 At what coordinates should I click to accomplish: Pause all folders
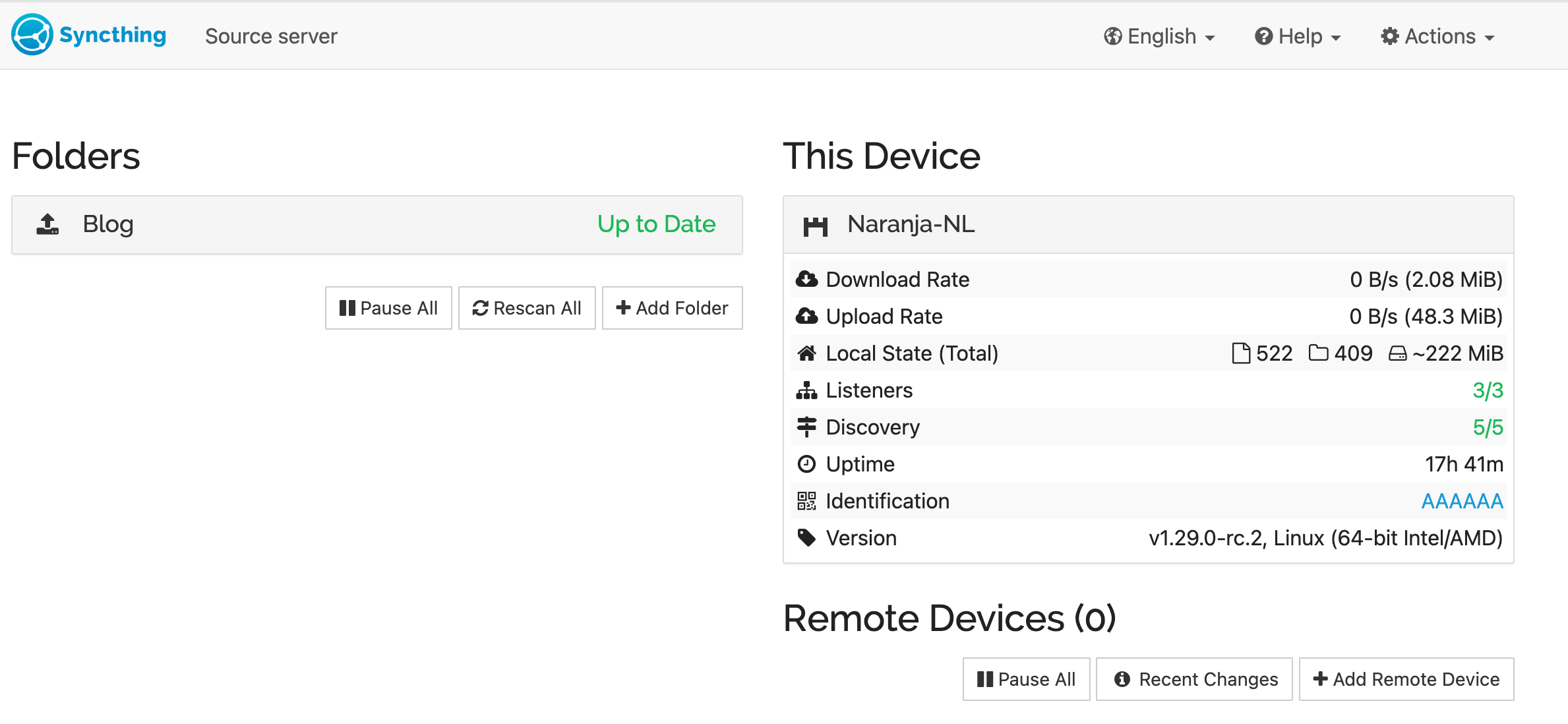click(388, 308)
